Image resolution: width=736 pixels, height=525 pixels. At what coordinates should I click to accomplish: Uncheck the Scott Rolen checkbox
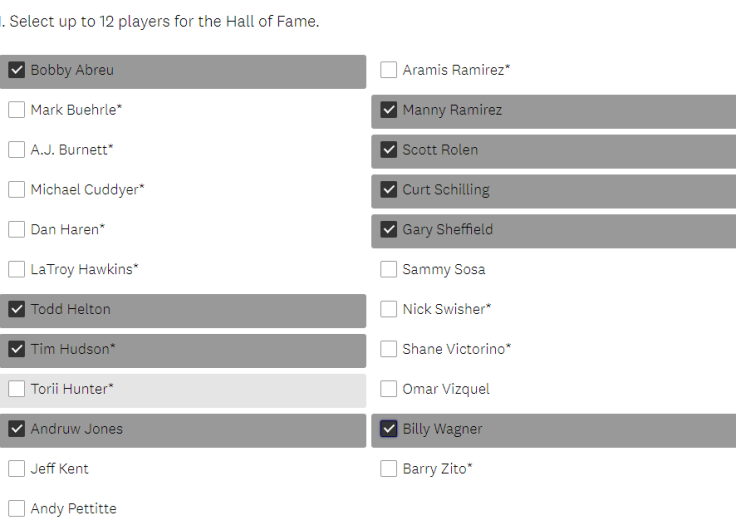click(389, 150)
